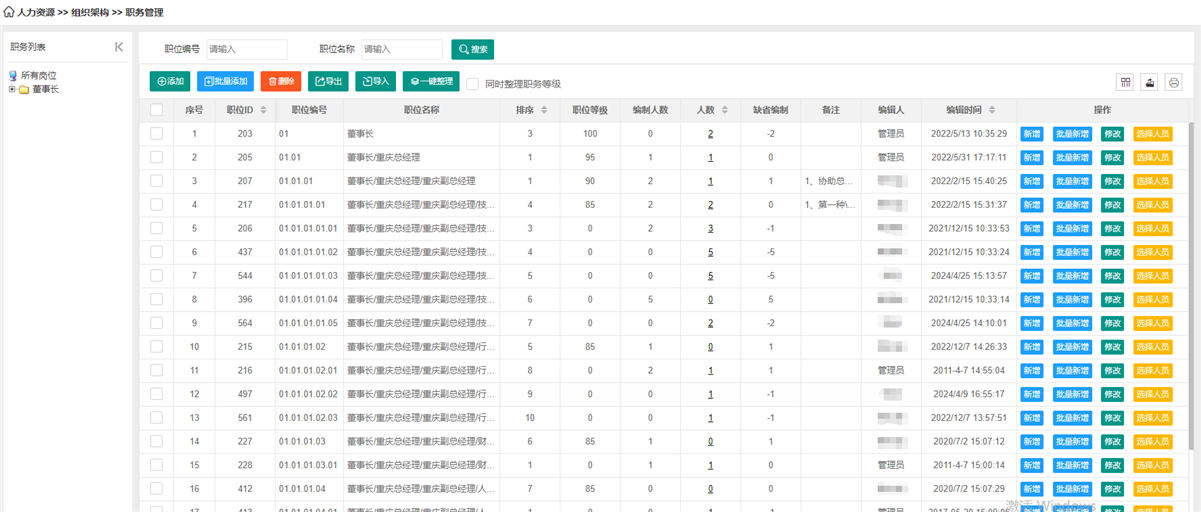Screen dimensions: 1201x512
Task: Select 所有岗位 in the tree
Action: click(x=39, y=75)
